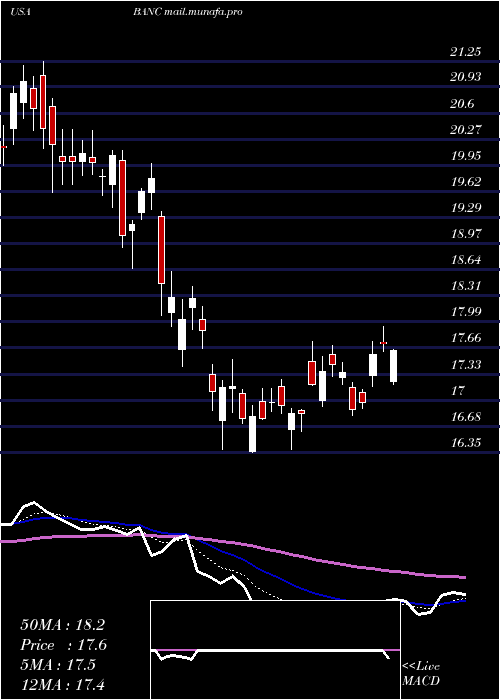The height and width of the screenshot is (700, 500).
Task: Click the 17.99 price axis label
Action: tap(466, 311)
